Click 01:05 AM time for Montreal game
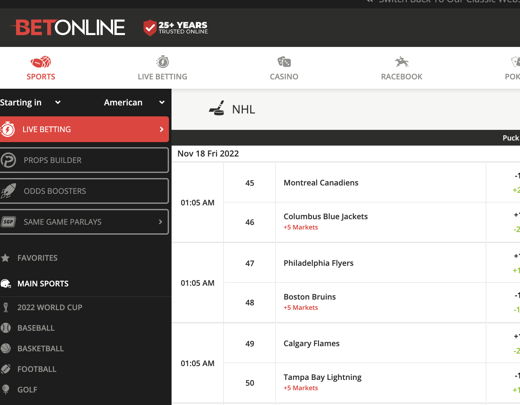This screenshot has width=520, height=405. coord(197,203)
